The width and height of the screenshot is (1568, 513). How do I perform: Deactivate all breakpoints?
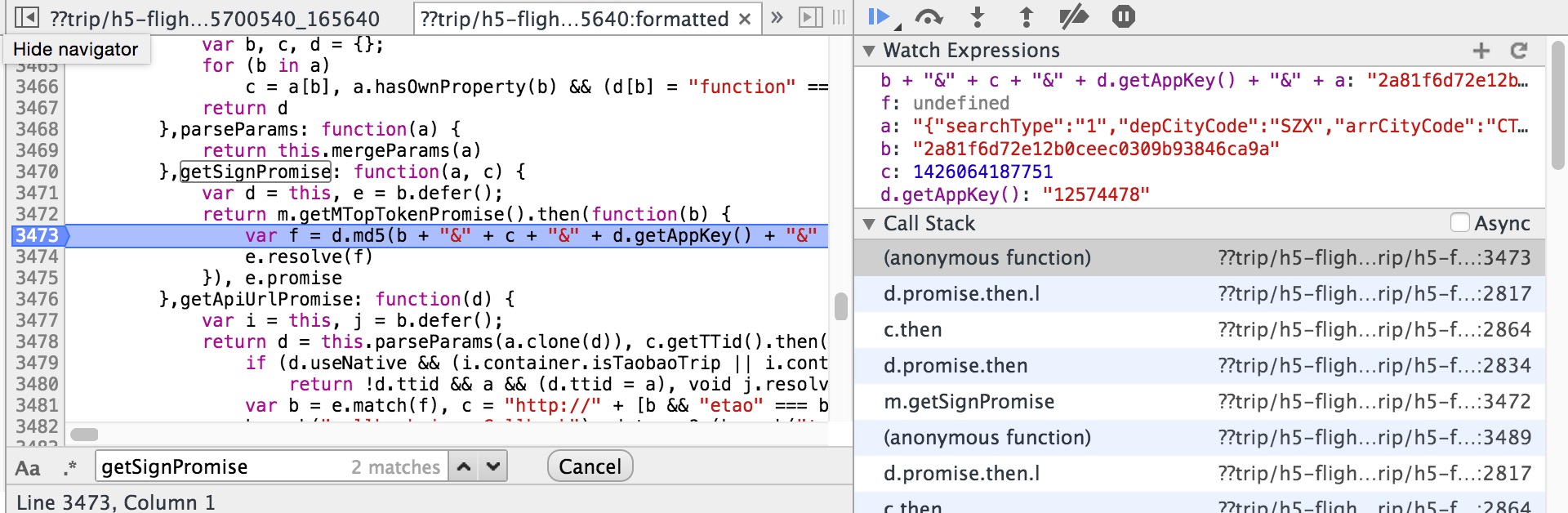(x=1074, y=17)
